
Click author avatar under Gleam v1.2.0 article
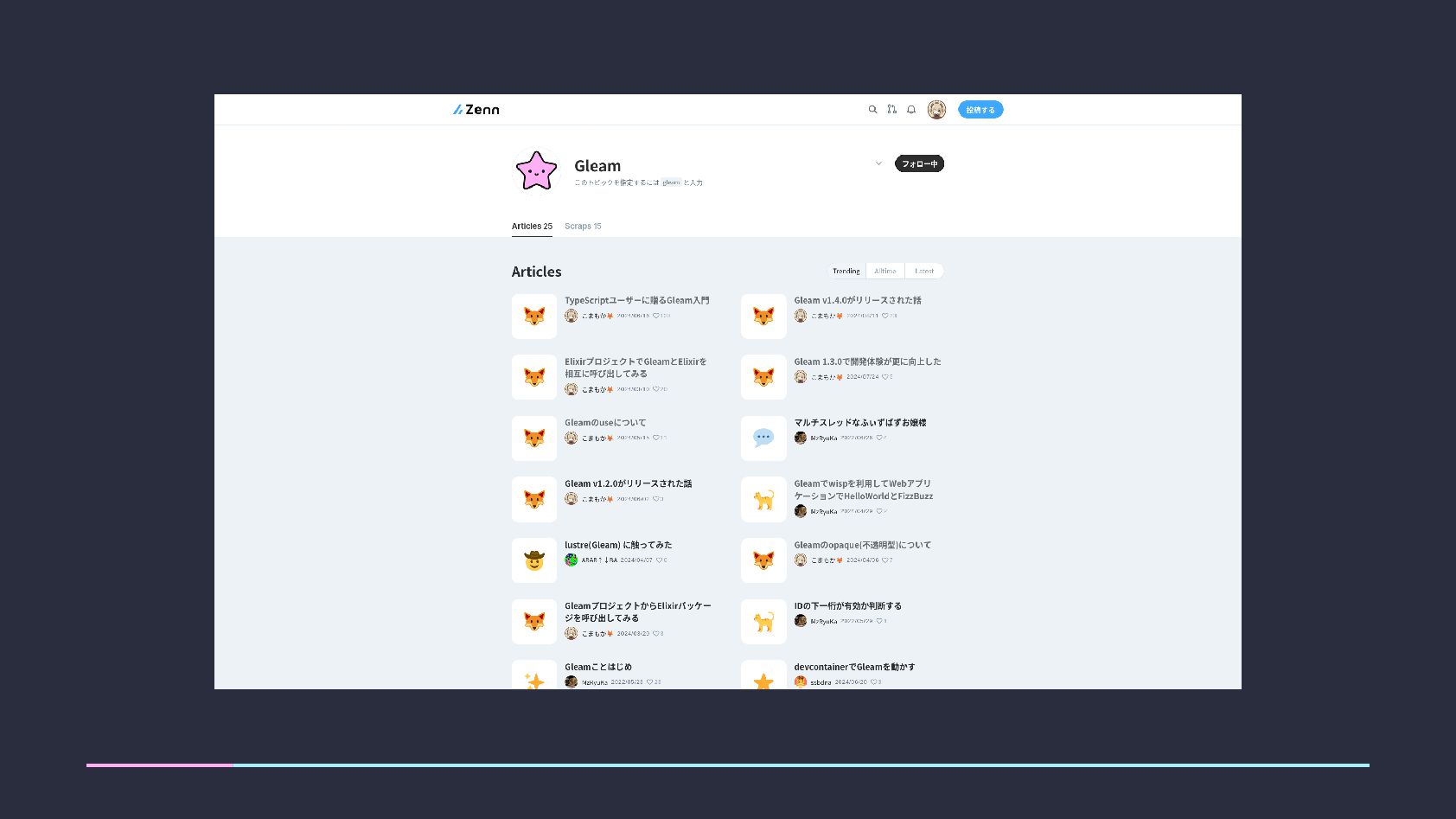(571, 499)
